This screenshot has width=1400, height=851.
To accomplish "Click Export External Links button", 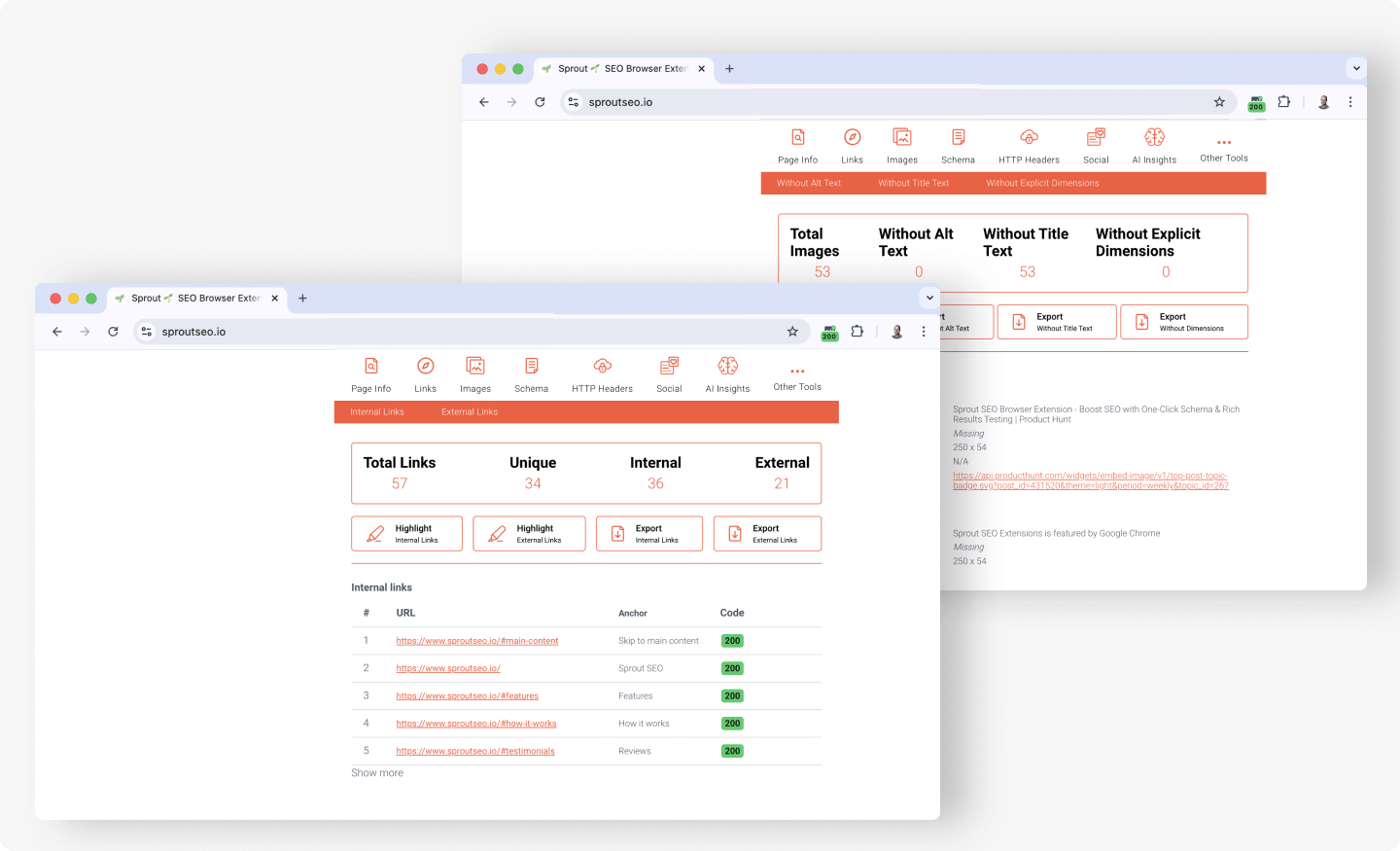I will coord(767,534).
